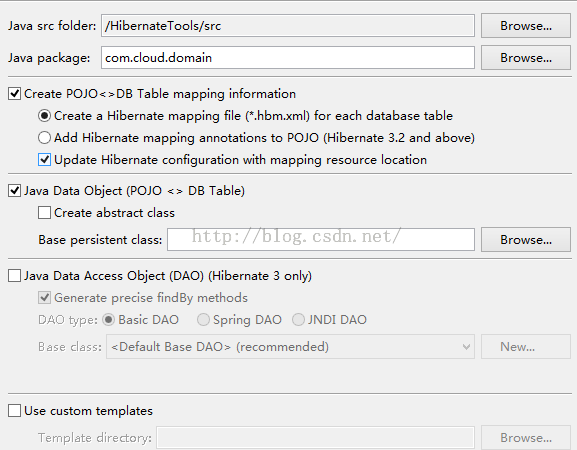Click Browse for Base persistent class
Viewport: 577px width, 450px height.
point(525,240)
